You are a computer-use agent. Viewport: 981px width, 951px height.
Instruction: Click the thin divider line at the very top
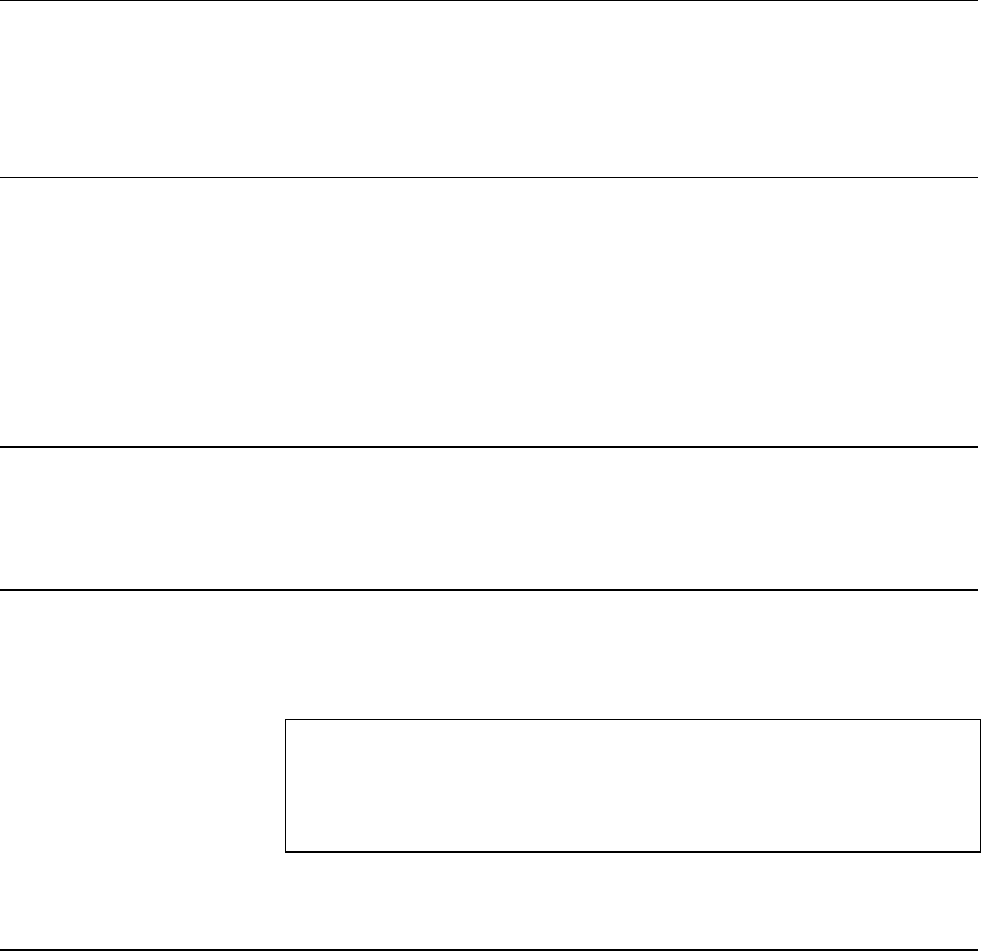489,1
